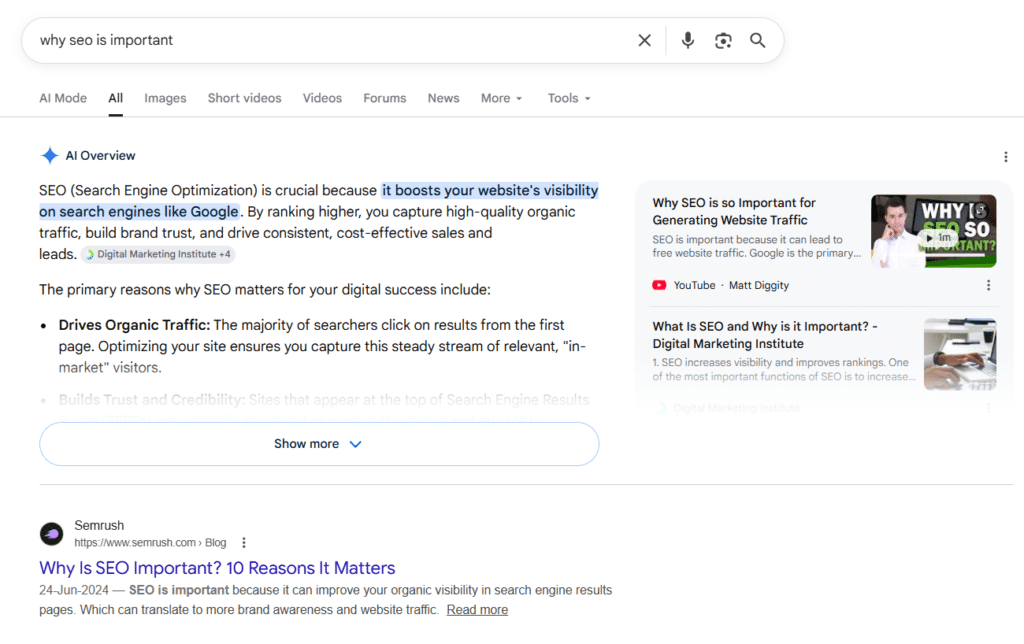Open the Short videos tab
This screenshot has height=644, width=1024.
[x=244, y=98]
